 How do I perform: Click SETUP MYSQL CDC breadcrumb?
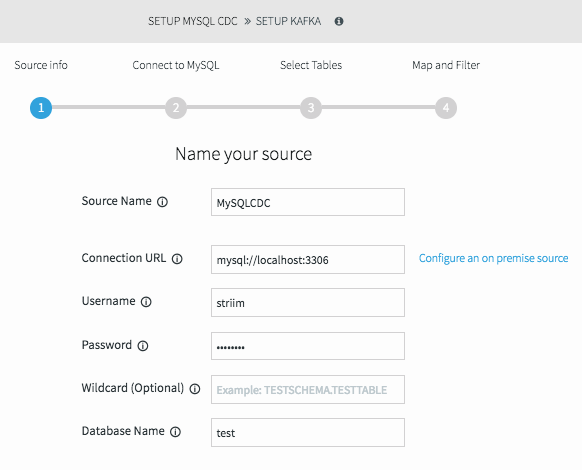193,21
